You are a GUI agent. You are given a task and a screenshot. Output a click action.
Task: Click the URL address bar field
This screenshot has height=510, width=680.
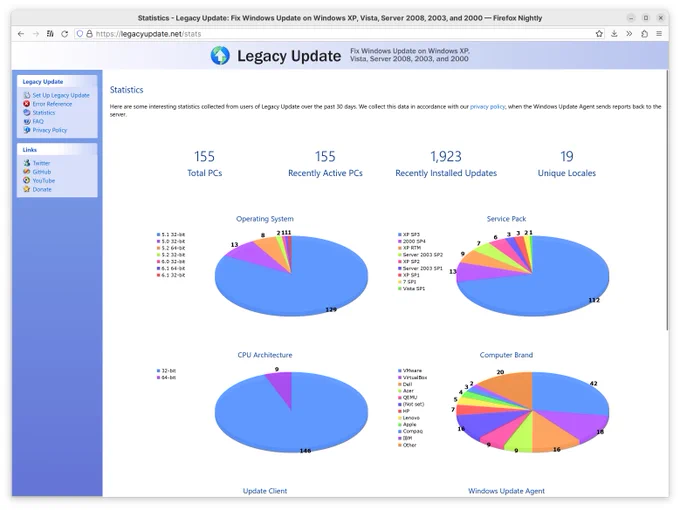click(x=338, y=33)
